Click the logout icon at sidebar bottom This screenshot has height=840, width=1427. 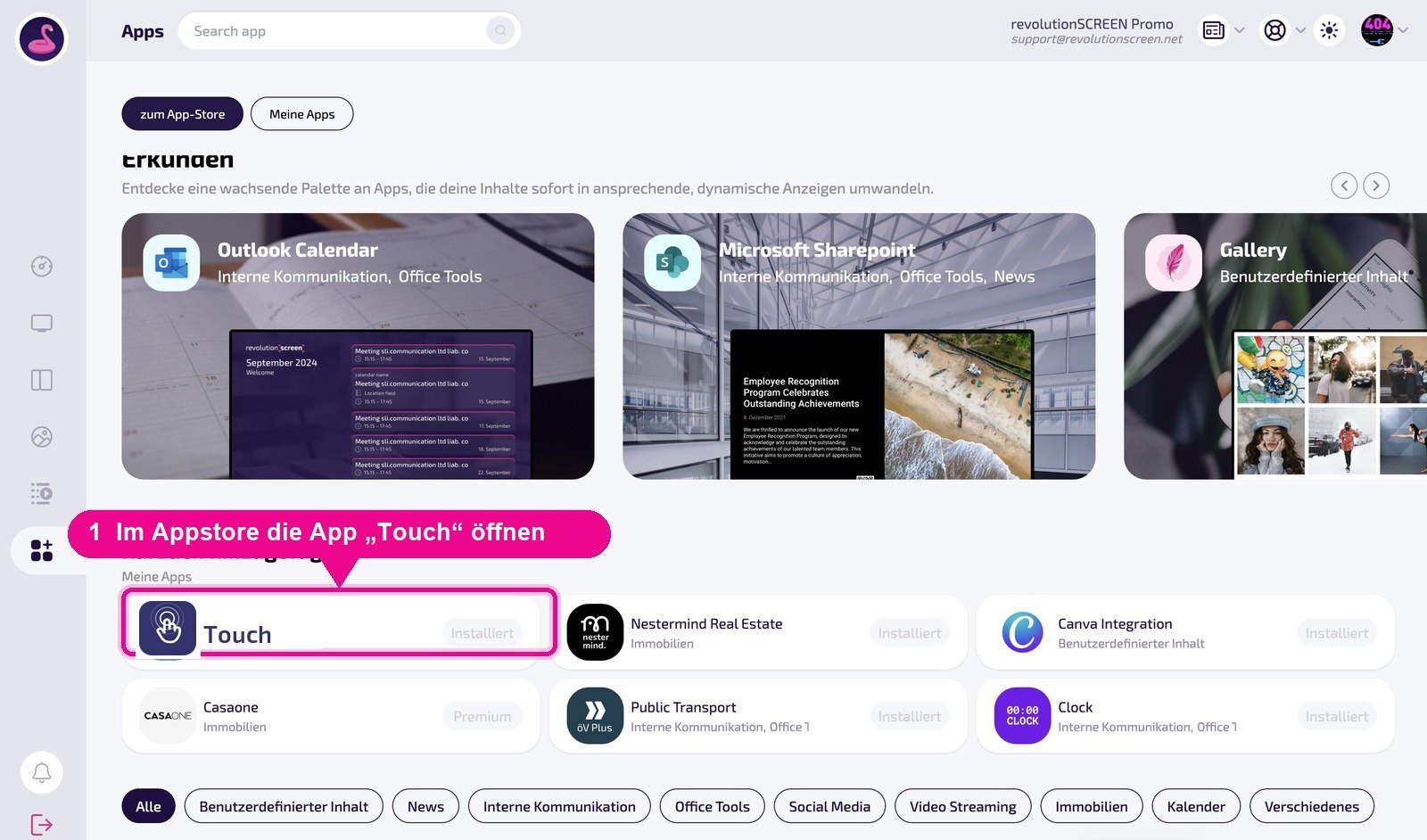pos(42,825)
